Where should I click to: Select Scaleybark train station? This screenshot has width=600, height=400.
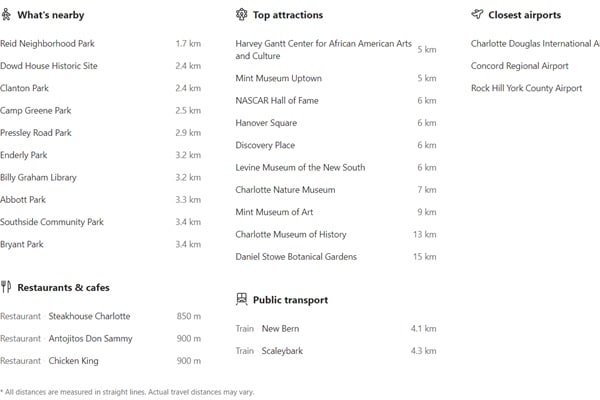(281, 351)
